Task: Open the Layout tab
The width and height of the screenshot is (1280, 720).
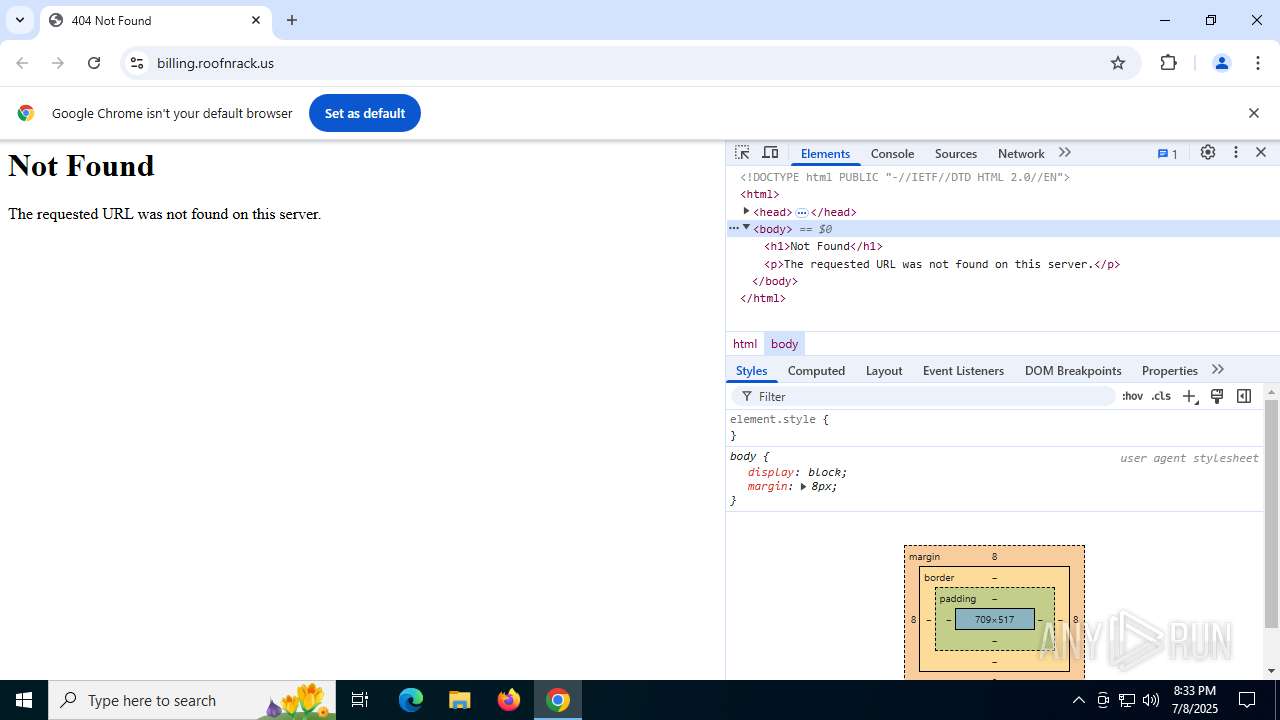Action: (x=884, y=371)
